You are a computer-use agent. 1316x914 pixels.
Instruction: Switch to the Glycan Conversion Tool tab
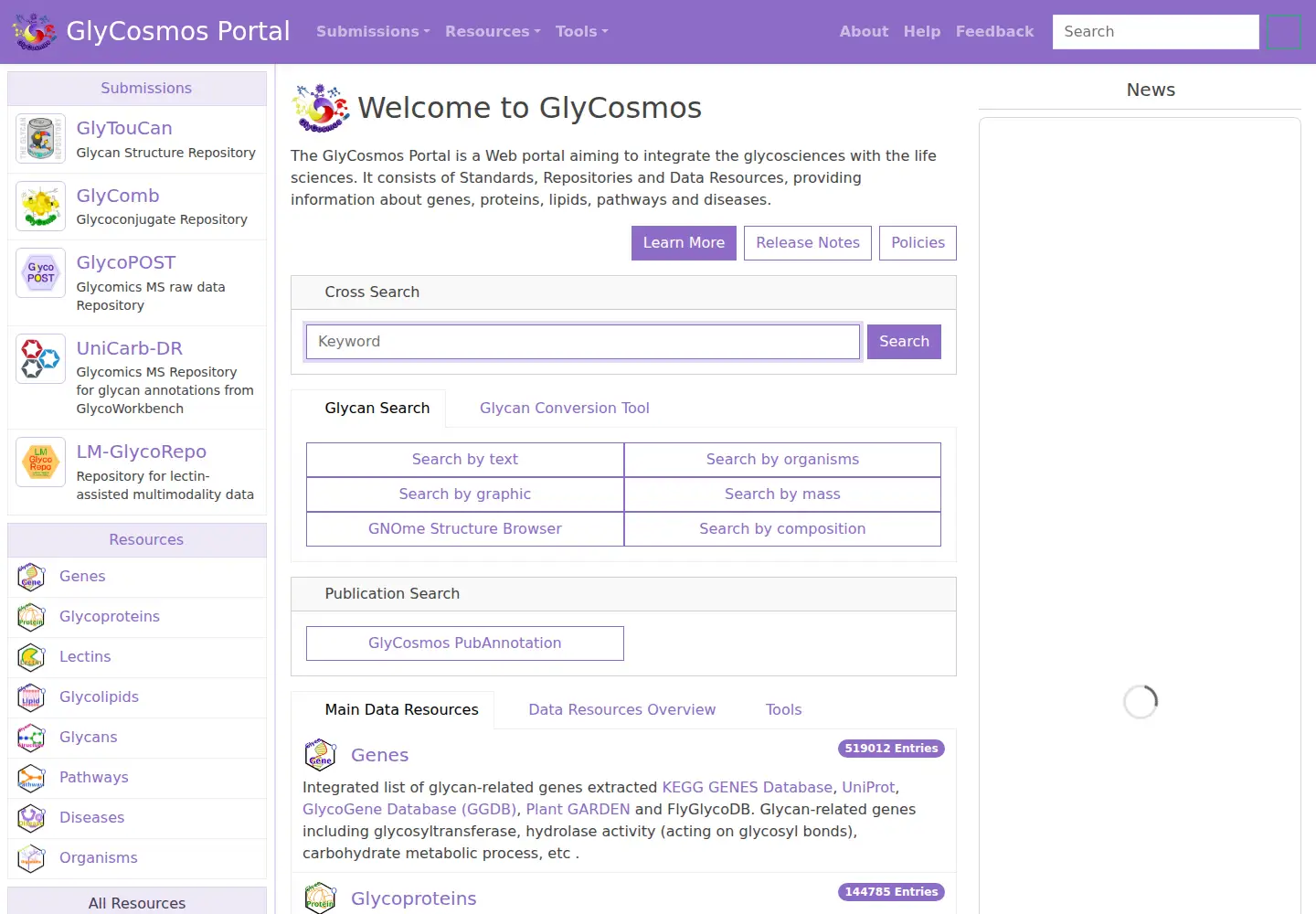pyautogui.click(x=565, y=409)
